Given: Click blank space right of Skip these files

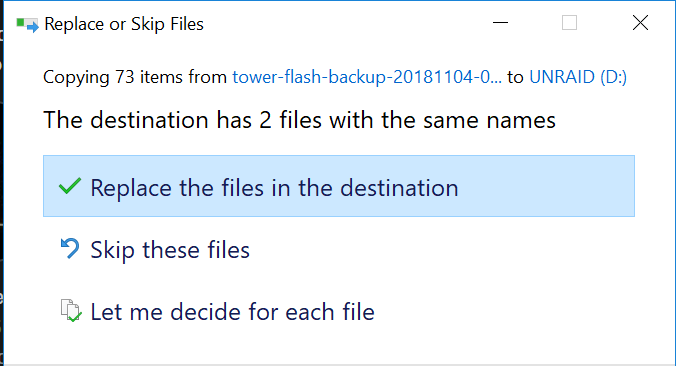Looking at the screenshot, I should [x=440, y=250].
